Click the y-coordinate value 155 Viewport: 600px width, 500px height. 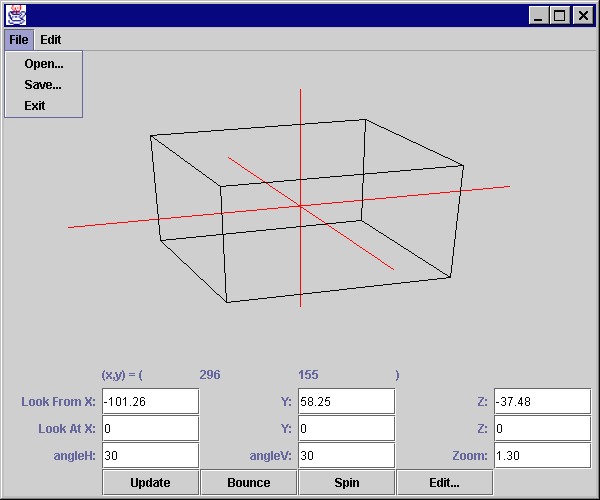pos(308,375)
